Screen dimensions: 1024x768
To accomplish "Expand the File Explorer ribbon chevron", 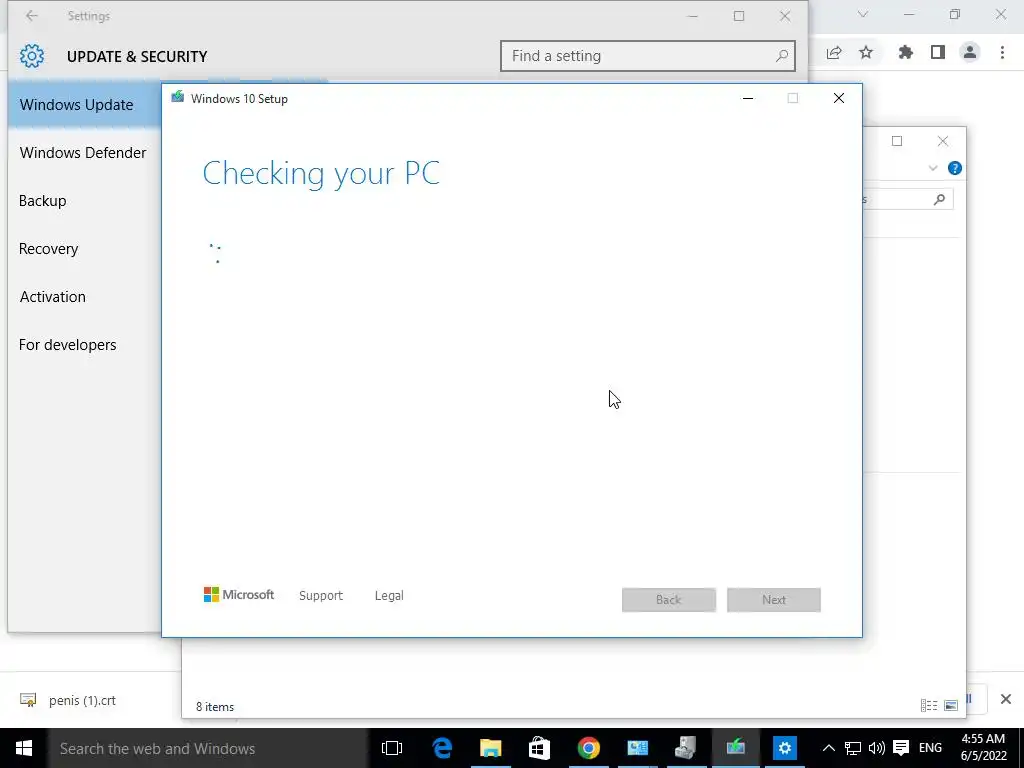I will tap(933, 168).
